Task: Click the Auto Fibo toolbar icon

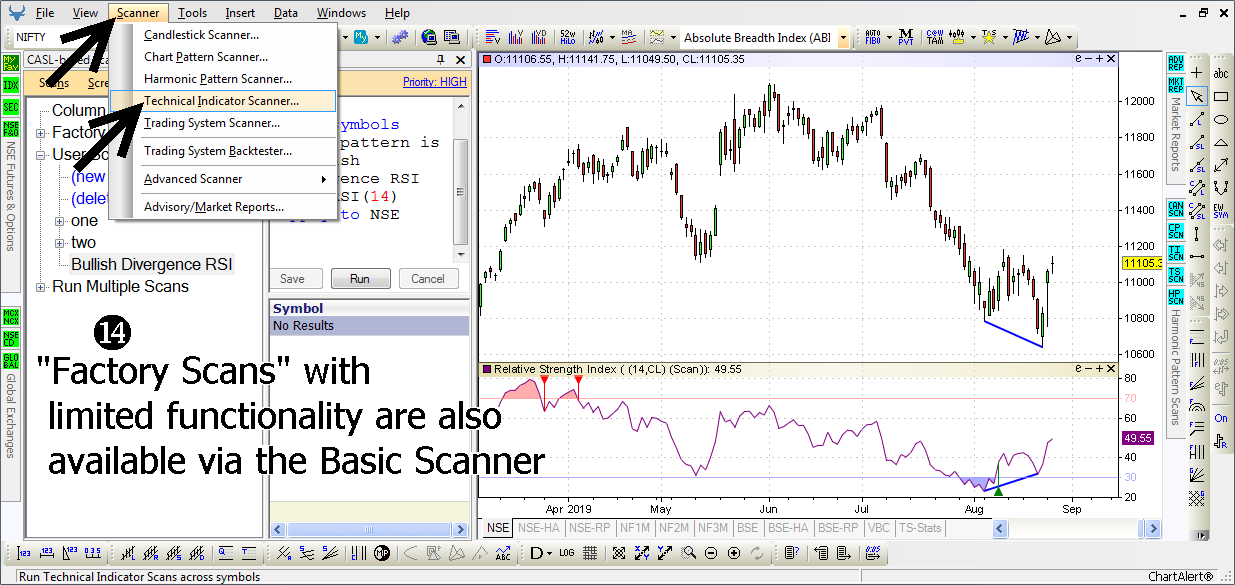Action: pyautogui.click(x=872, y=38)
